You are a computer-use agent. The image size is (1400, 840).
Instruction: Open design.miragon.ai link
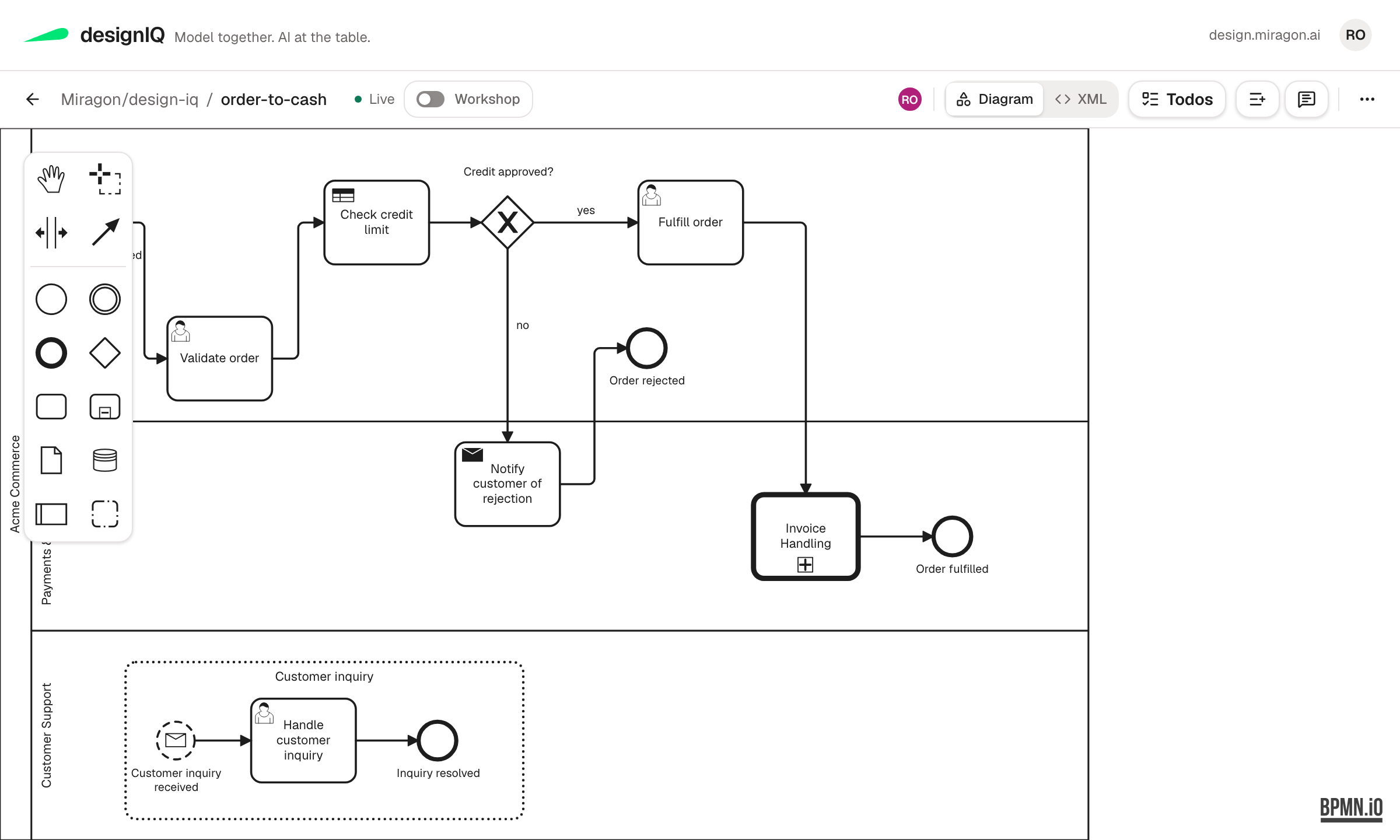point(1264,35)
